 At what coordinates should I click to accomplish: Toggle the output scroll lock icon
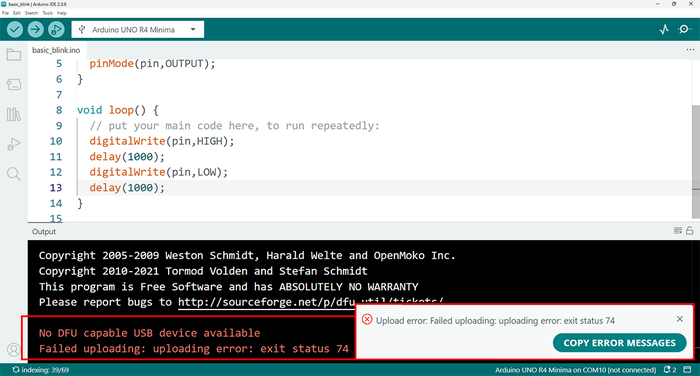point(690,230)
